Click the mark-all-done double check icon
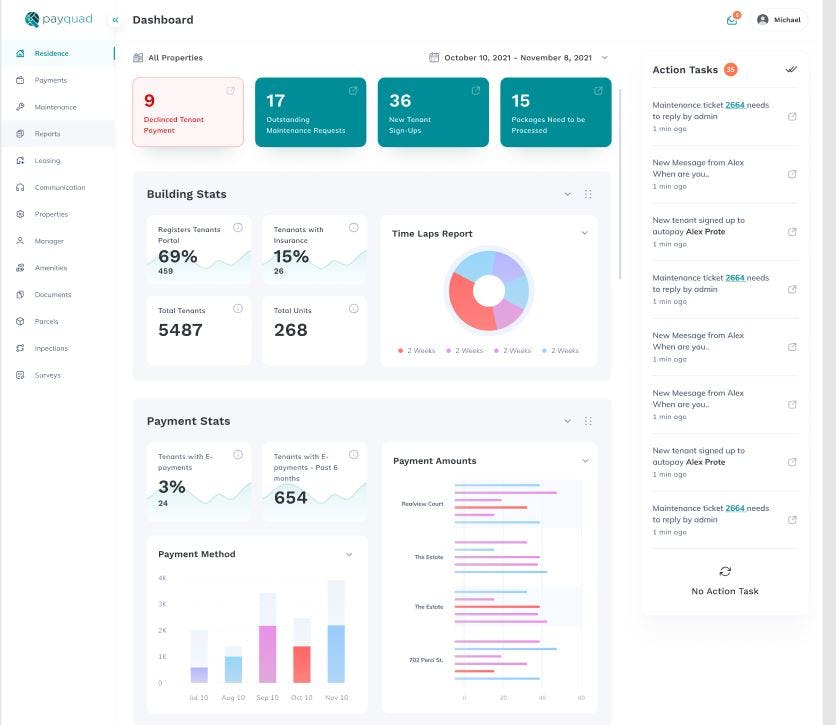The image size is (836, 725). [x=792, y=69]
